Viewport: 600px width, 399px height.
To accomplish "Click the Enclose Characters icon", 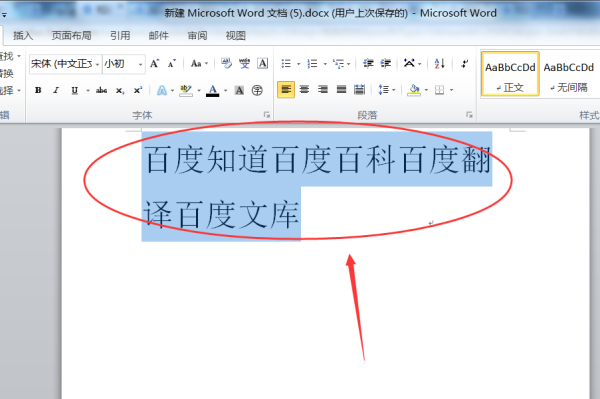I will (x=257, y=90).
